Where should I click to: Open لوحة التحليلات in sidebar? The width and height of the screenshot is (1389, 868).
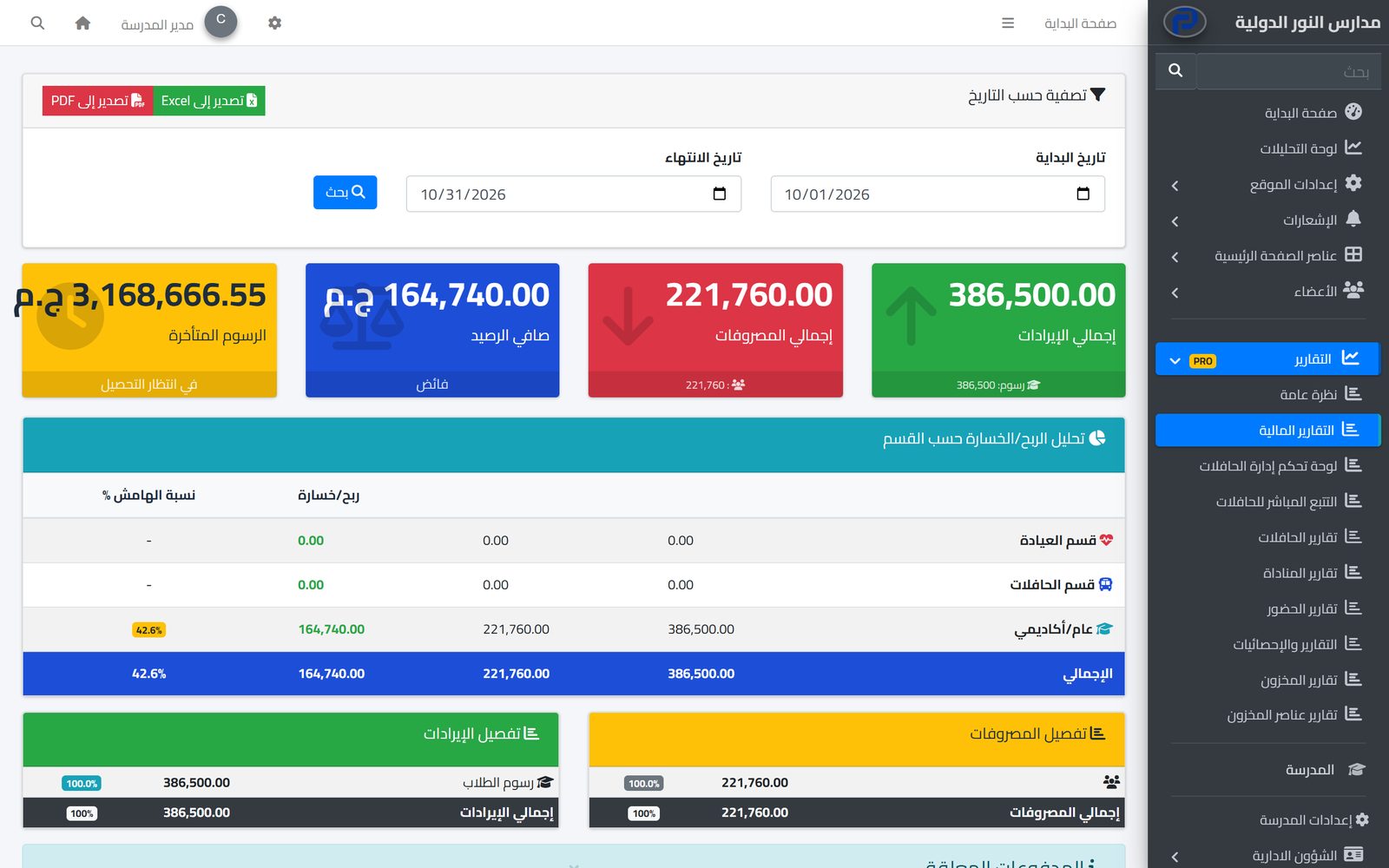[1267, 148]
